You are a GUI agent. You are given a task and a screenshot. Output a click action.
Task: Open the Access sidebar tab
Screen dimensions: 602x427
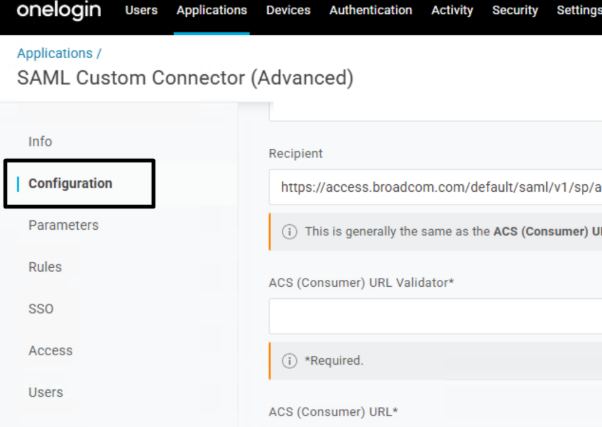50,351
